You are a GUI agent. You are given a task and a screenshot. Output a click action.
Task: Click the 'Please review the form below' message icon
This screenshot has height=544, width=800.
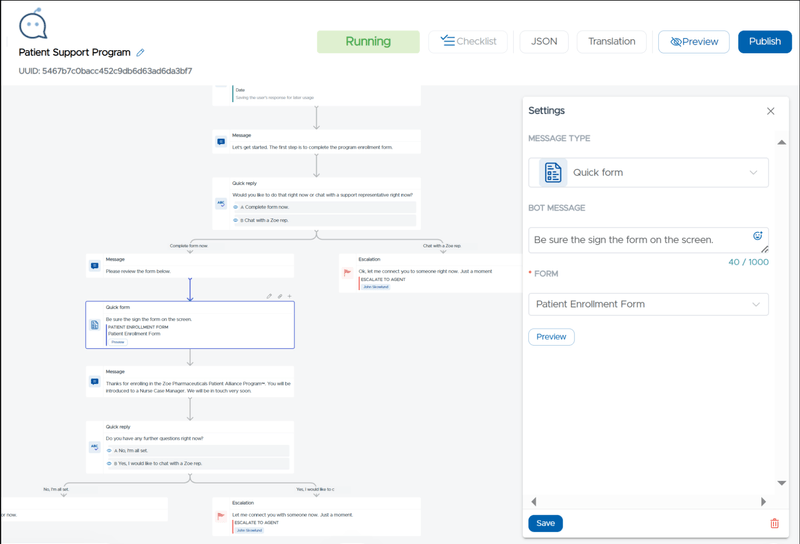click(94, 266)
